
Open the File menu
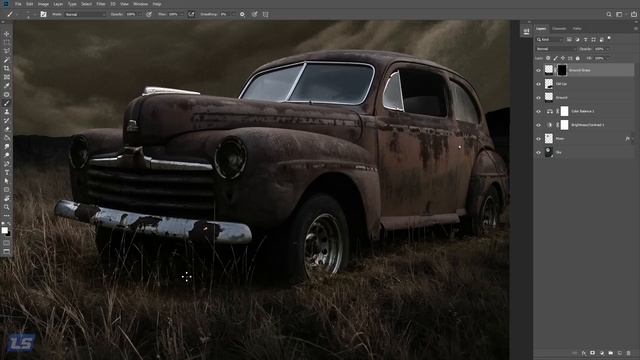[x=18, y=4]
